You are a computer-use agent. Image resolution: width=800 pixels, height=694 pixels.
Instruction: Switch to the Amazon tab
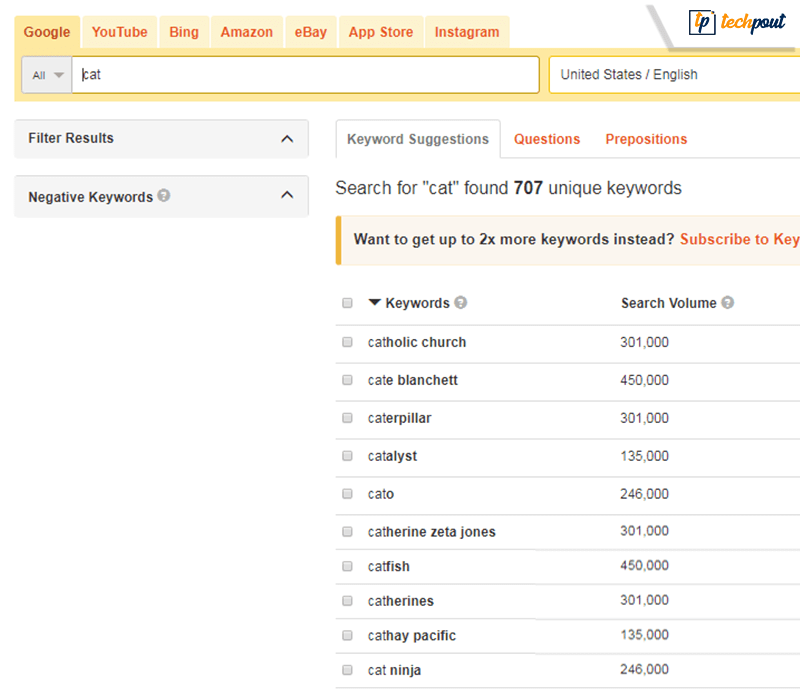(x=246, y=32)
